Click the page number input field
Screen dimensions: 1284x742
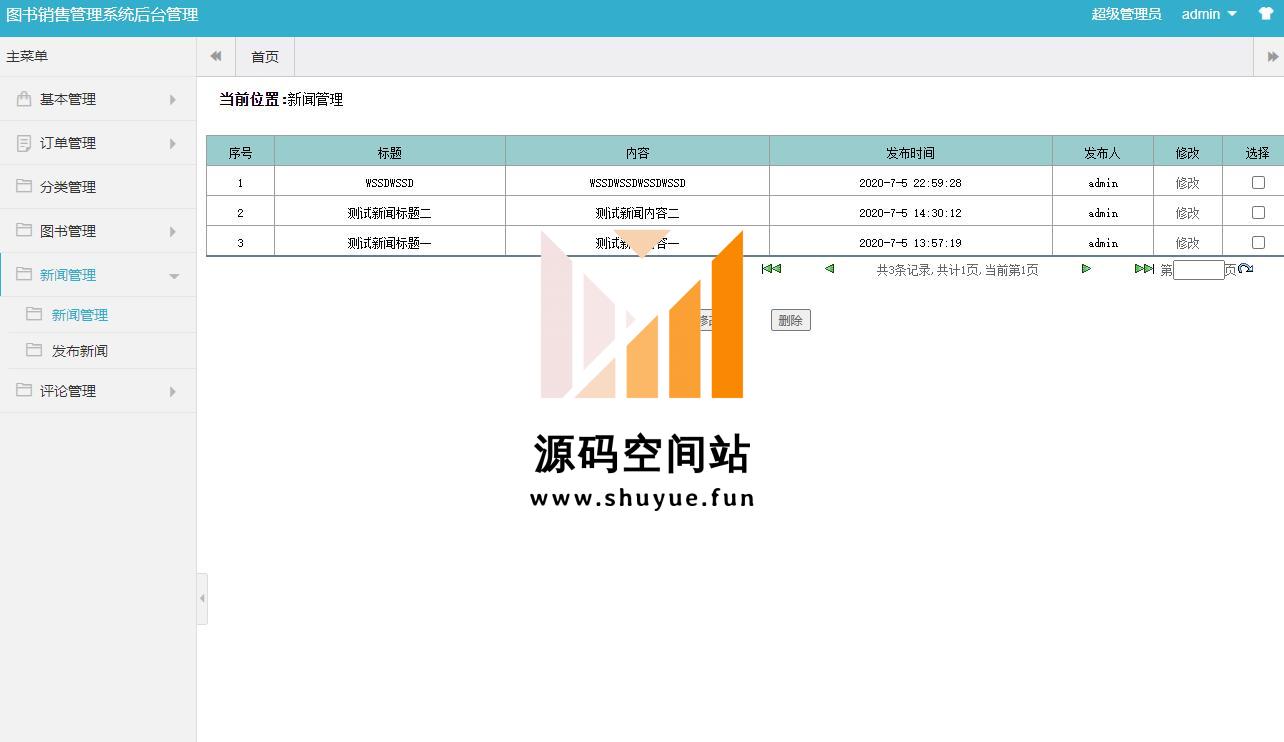[x=1199, y=270]
